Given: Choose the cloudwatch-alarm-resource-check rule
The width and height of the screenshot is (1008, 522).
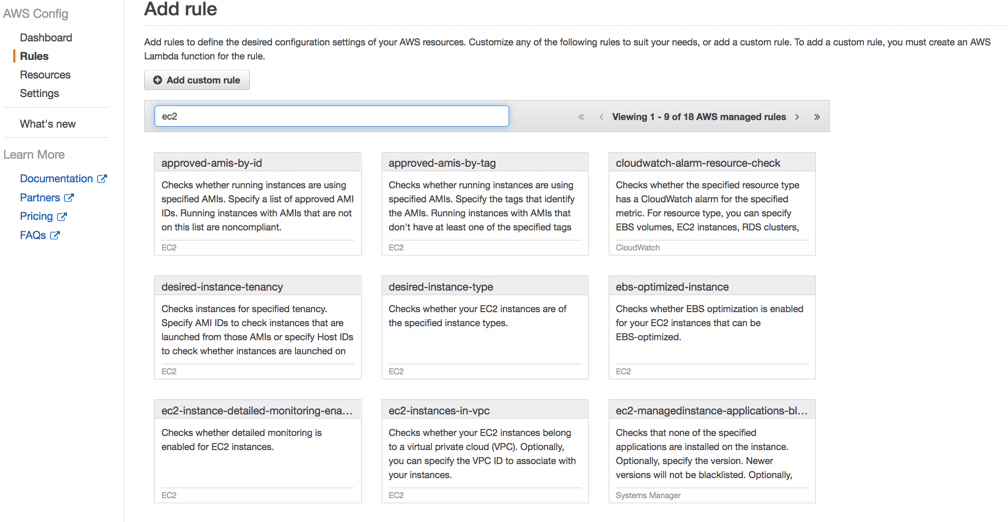Looking at the screenshot, I should (x=712, y=204).
